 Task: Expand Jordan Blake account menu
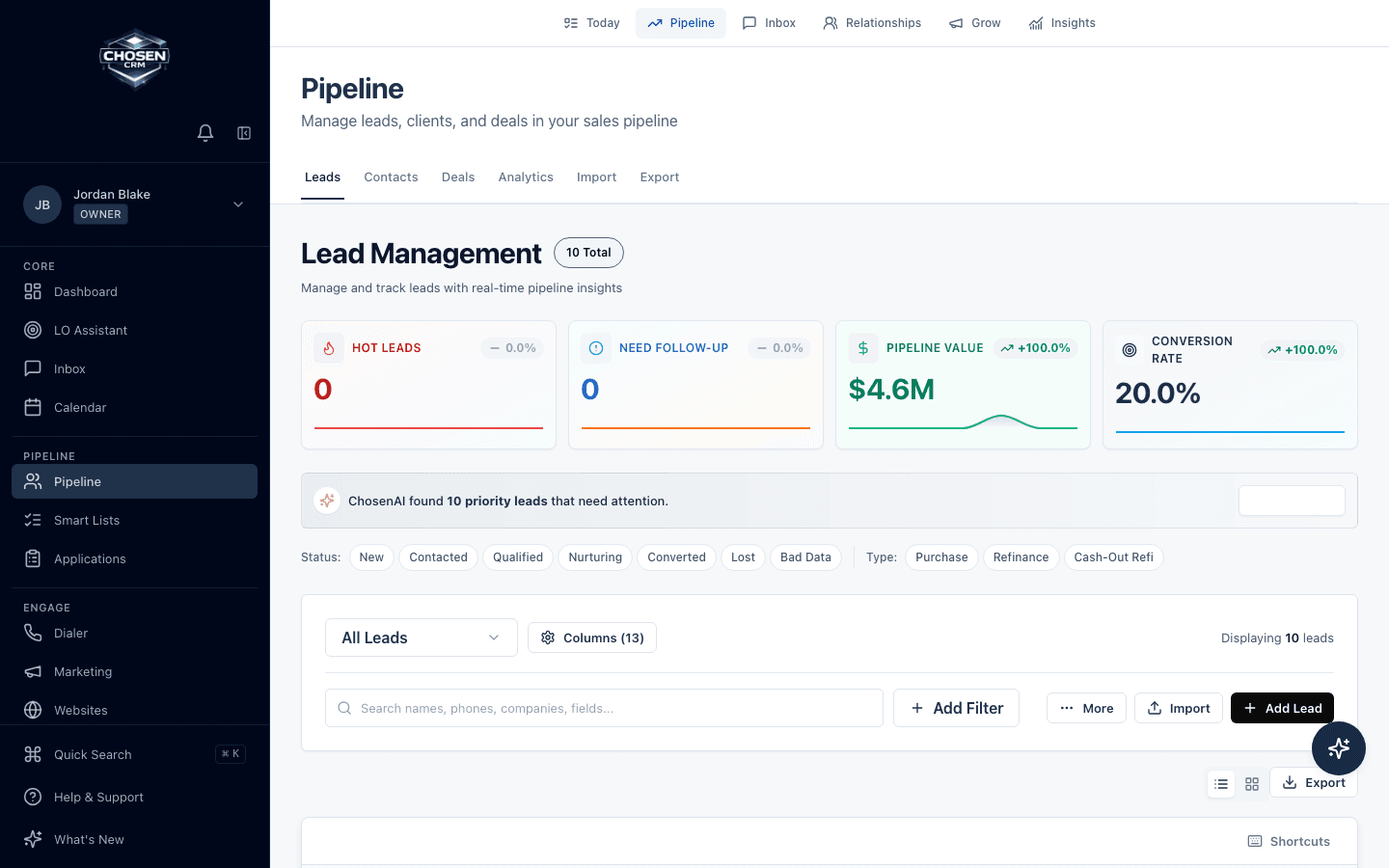(238, 204)
